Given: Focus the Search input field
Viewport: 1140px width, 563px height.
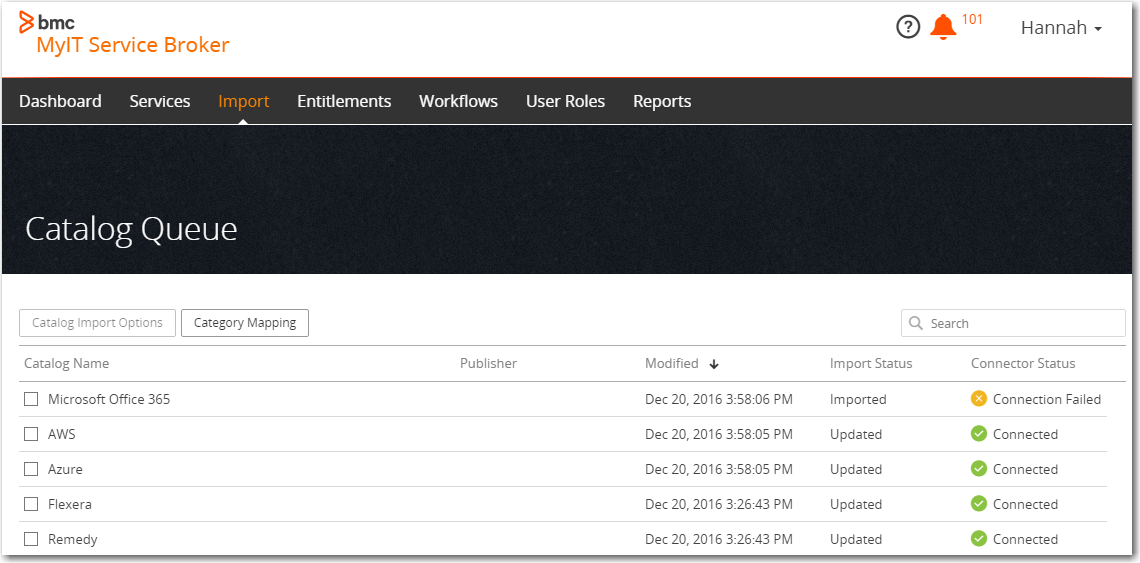Looking at the screenshot, I should (x=1022, y=323).
